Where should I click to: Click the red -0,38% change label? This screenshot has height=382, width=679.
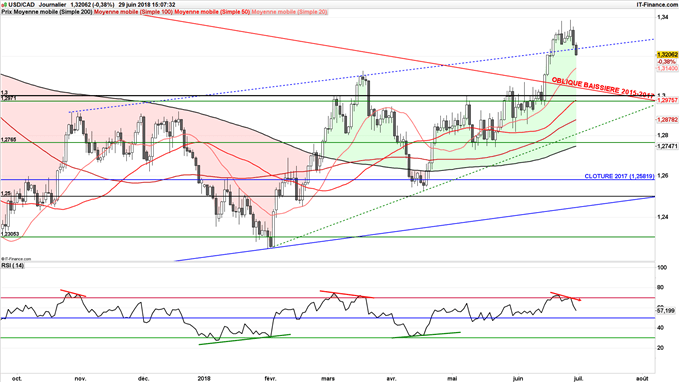point(667,62)
